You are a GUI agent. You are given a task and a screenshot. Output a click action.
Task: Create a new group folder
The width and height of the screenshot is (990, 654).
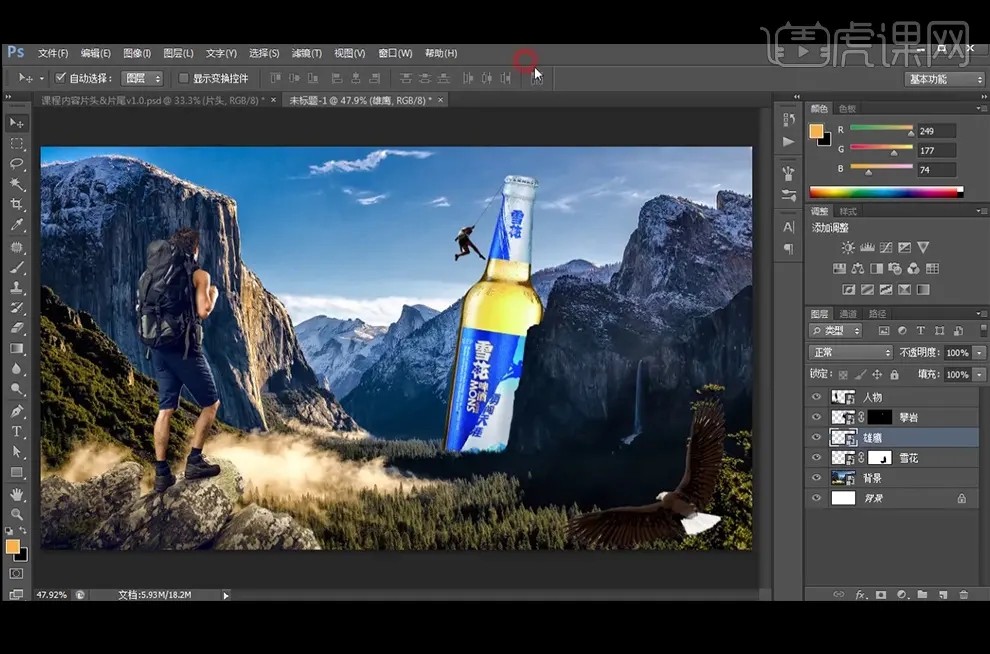click(x=922, y=594)
